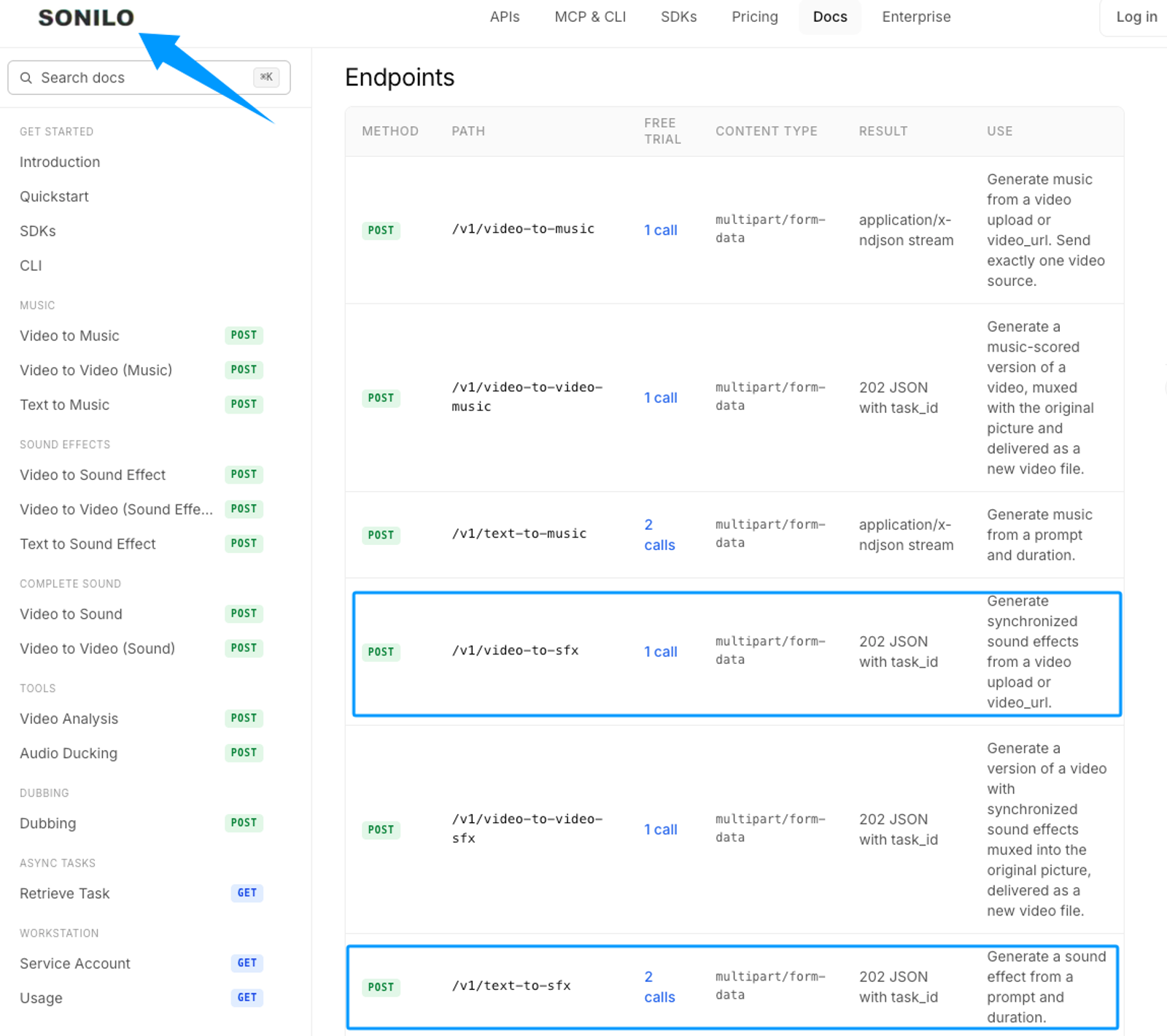The image size is (1167, 1036).
Task: Go to the Pricing page
Action: [755, 17]
